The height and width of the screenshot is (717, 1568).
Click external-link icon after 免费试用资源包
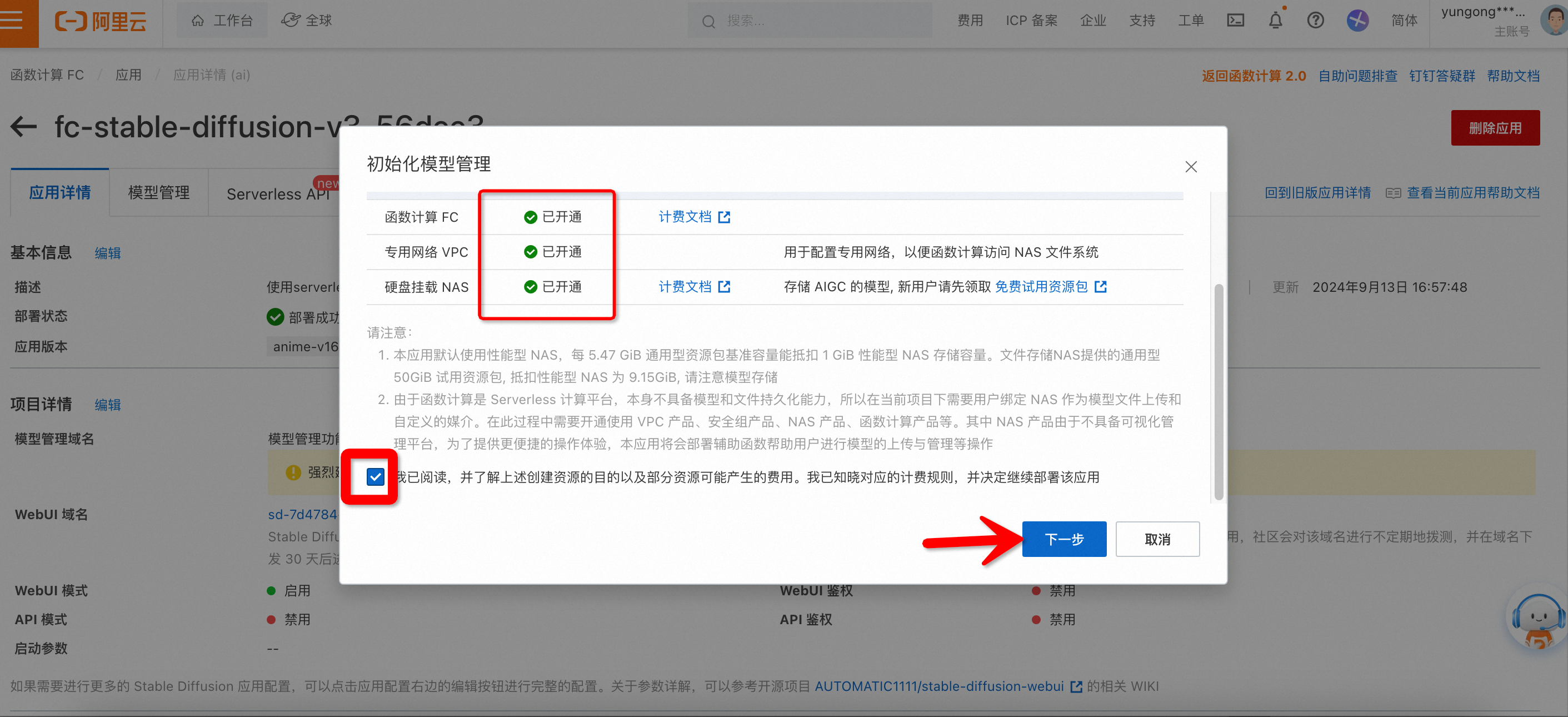click(x=1101, y=287)
